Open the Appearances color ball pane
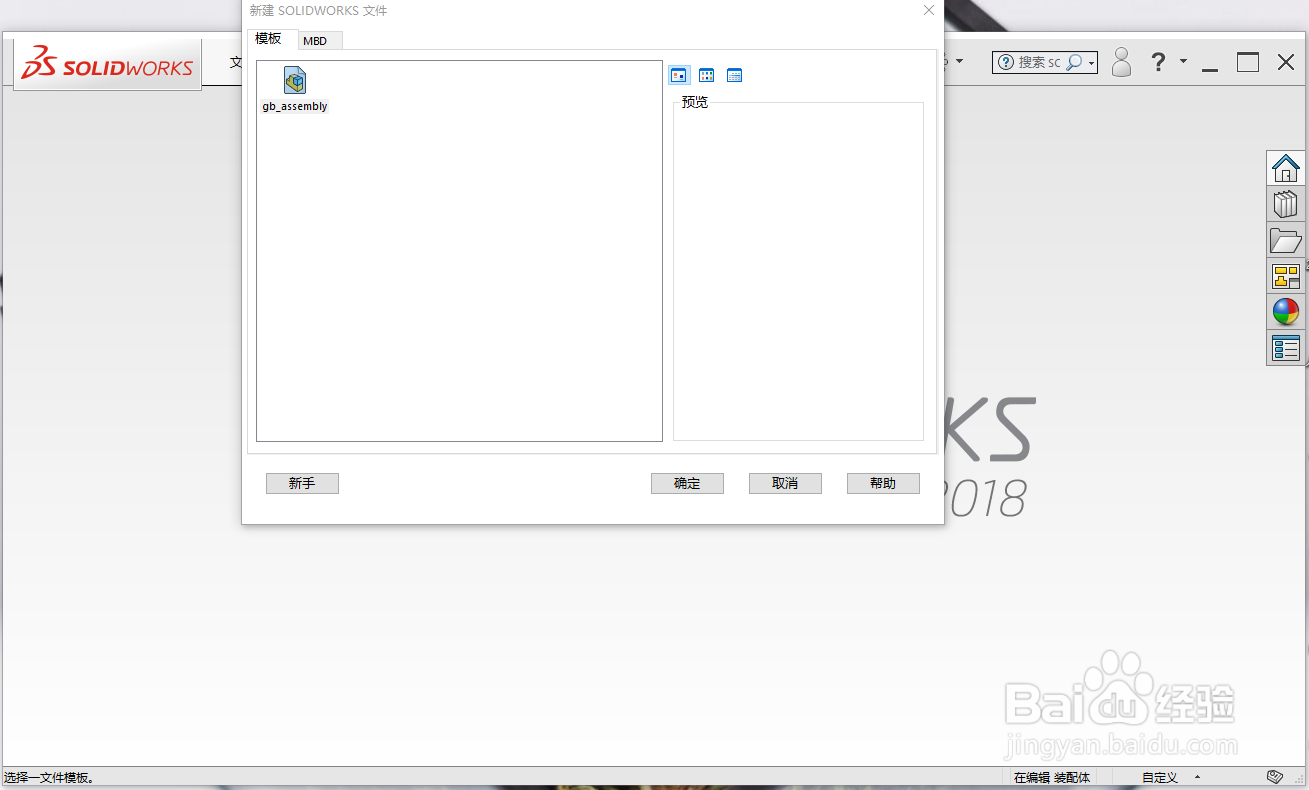Image resolution: width=1309 pixels, height=790 pixels. point(1285,312)
